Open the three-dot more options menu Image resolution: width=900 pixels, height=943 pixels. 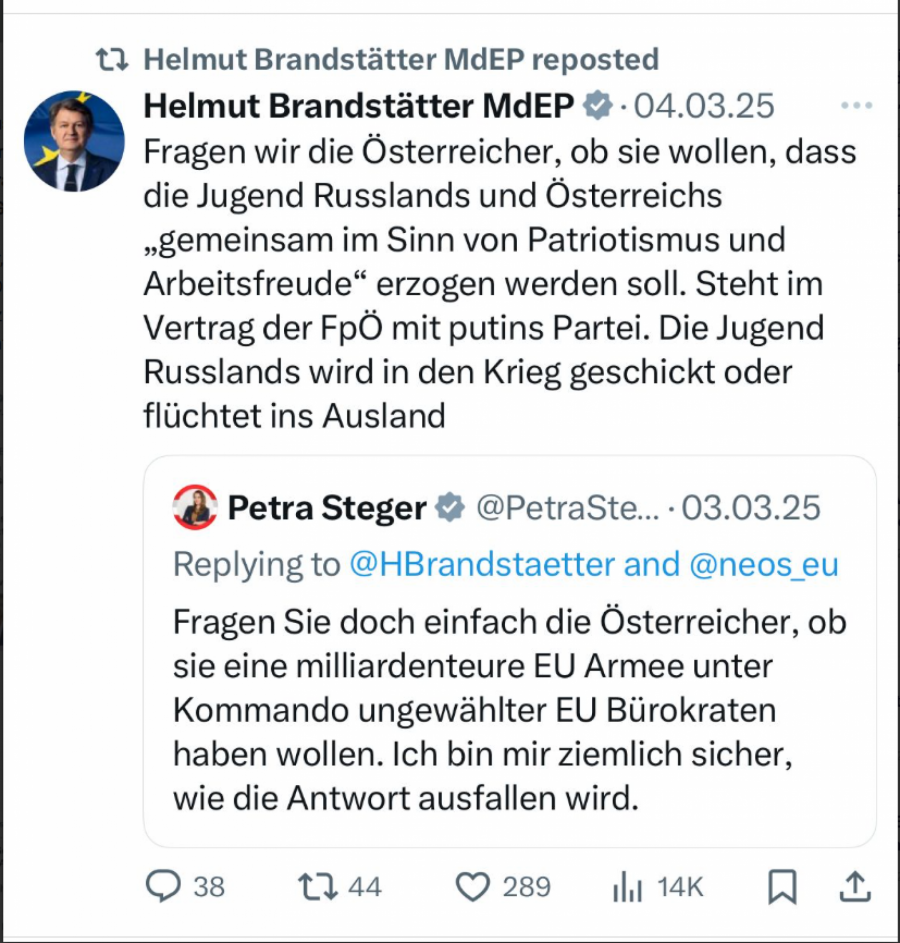point(857,106)
